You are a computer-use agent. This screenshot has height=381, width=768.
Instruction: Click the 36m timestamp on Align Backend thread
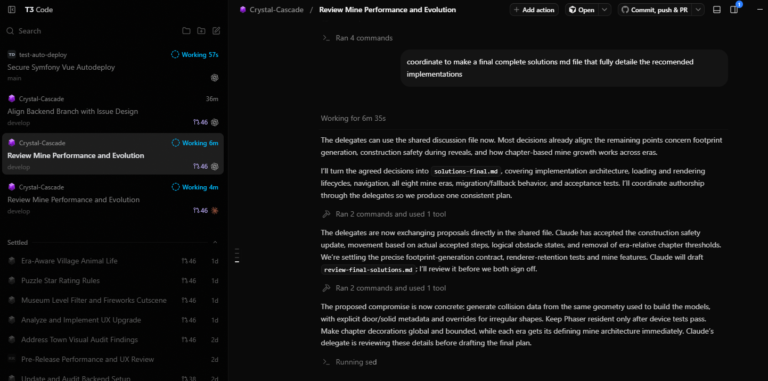click(x=212, y=99)
